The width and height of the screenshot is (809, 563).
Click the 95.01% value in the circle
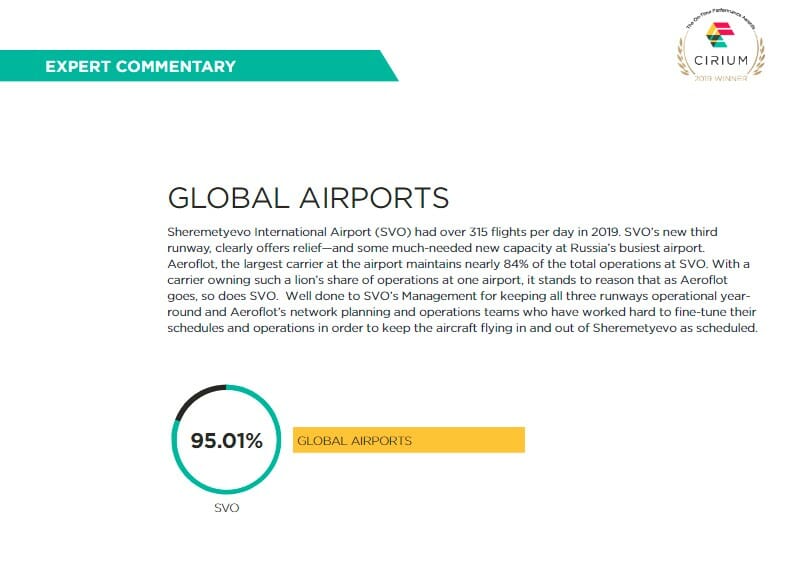tap(226, 441)
